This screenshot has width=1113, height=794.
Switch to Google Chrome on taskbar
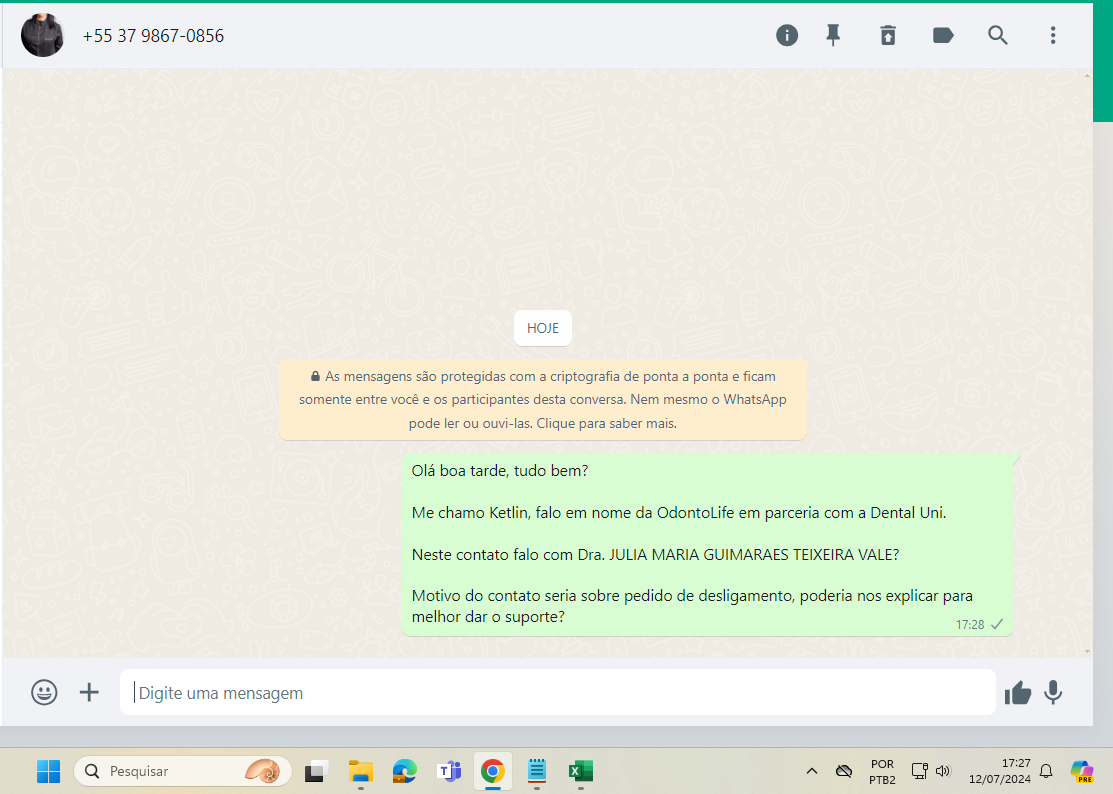point(493,771)
